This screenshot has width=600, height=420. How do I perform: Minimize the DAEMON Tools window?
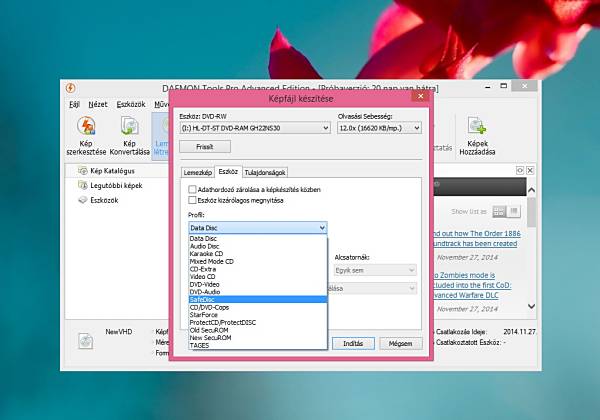(488, 87)
